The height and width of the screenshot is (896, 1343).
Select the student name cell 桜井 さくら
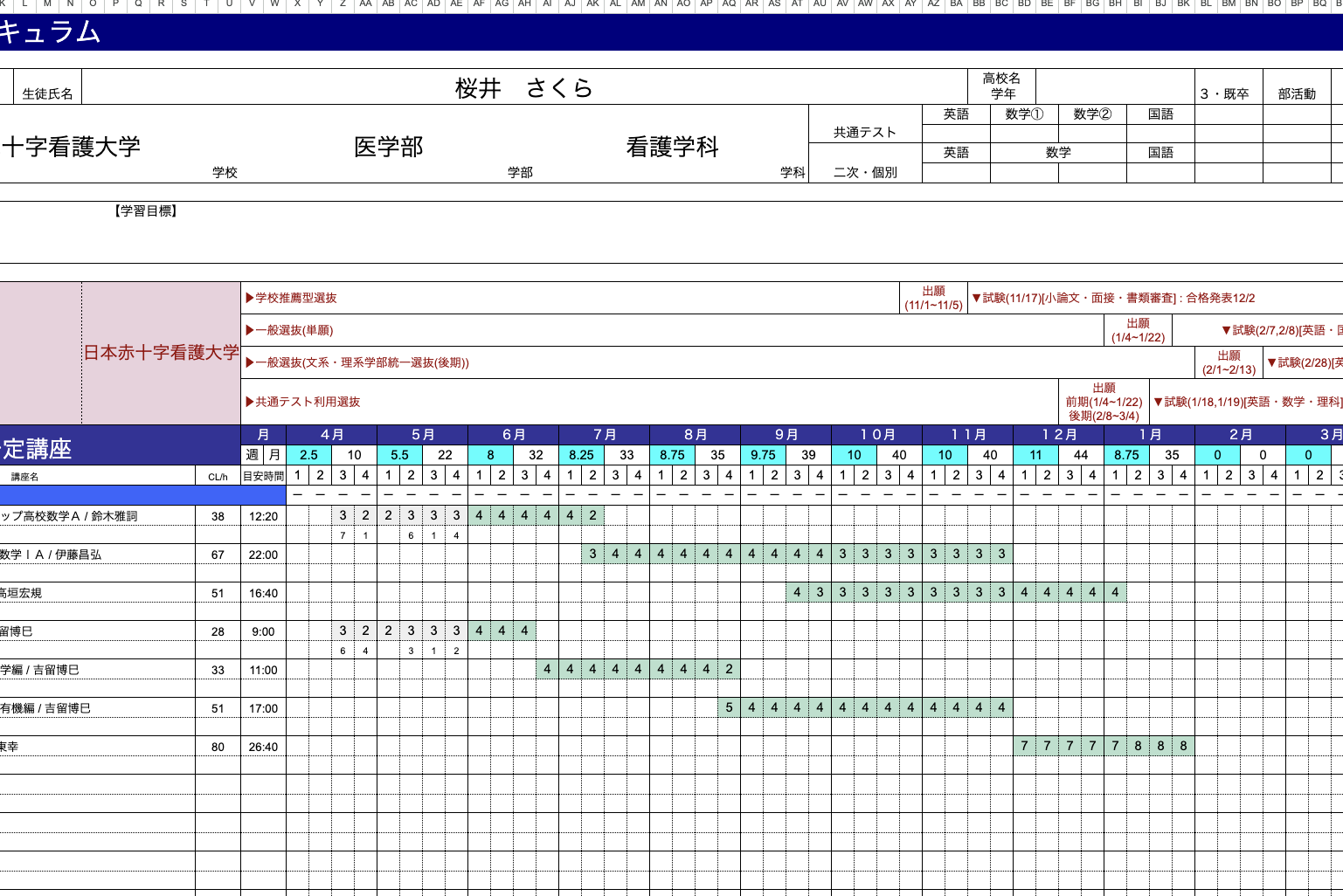coord(524,87)
